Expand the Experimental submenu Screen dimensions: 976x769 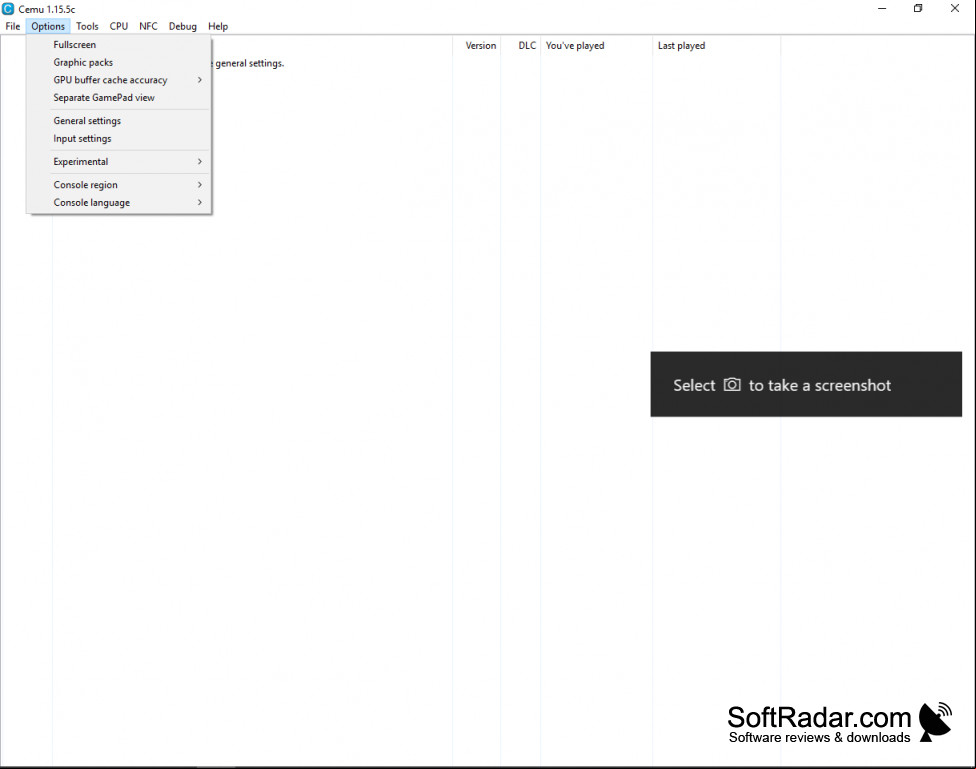pos(119,161)
